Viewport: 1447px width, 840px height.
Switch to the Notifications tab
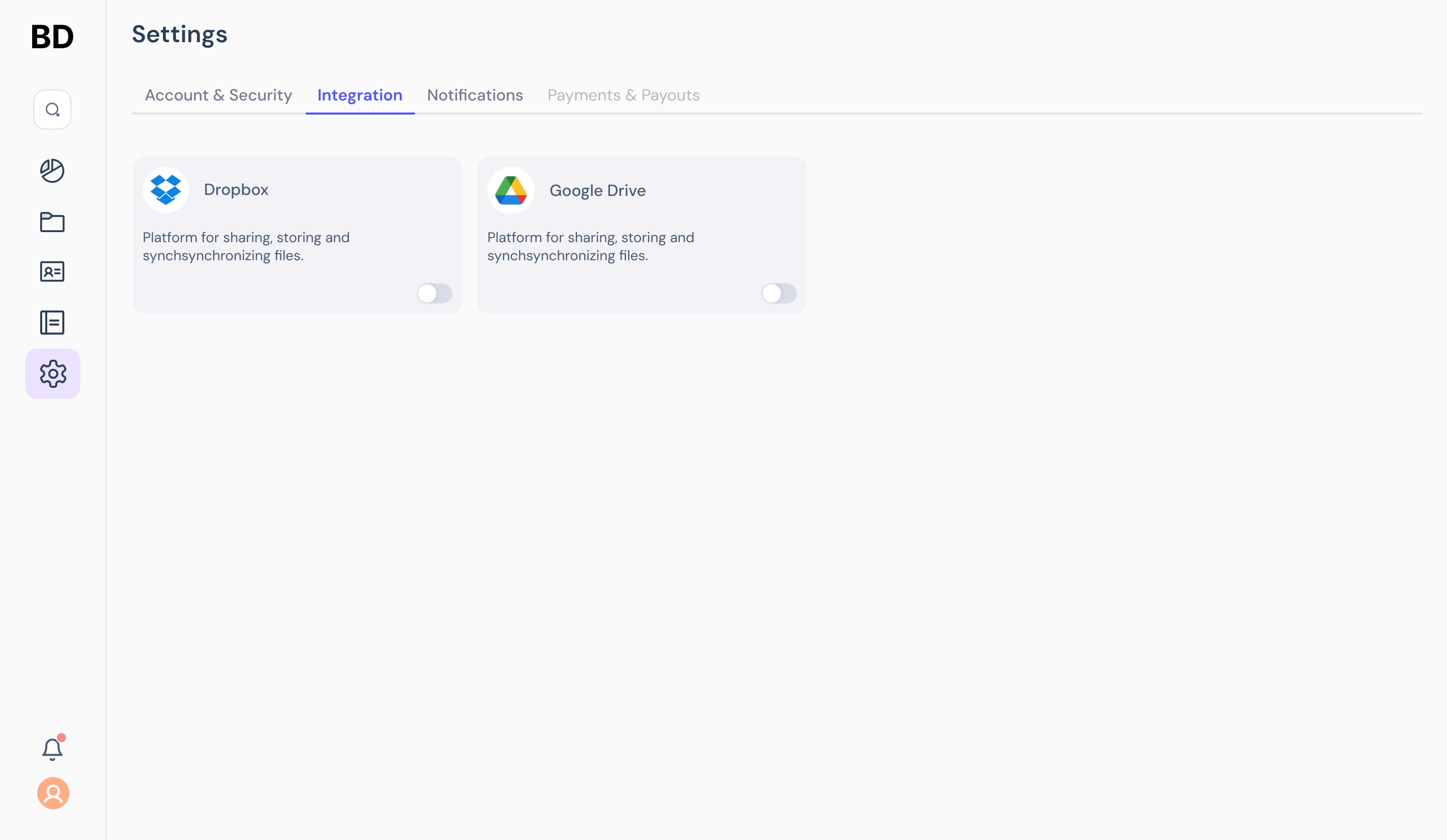click(474, 95)
